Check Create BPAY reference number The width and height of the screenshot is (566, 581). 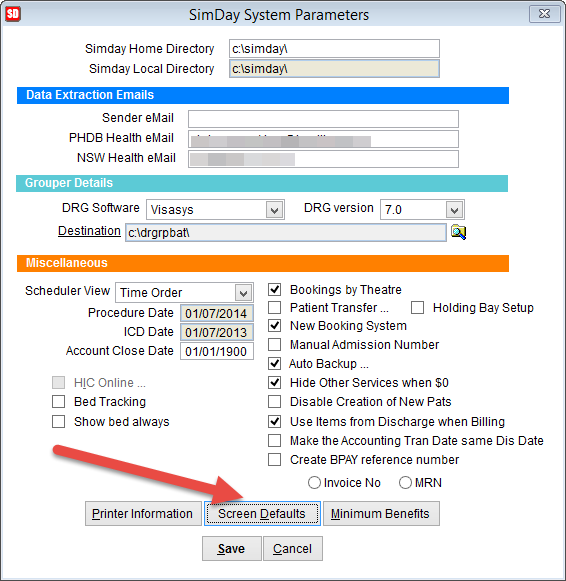click(x=274, y=459)
